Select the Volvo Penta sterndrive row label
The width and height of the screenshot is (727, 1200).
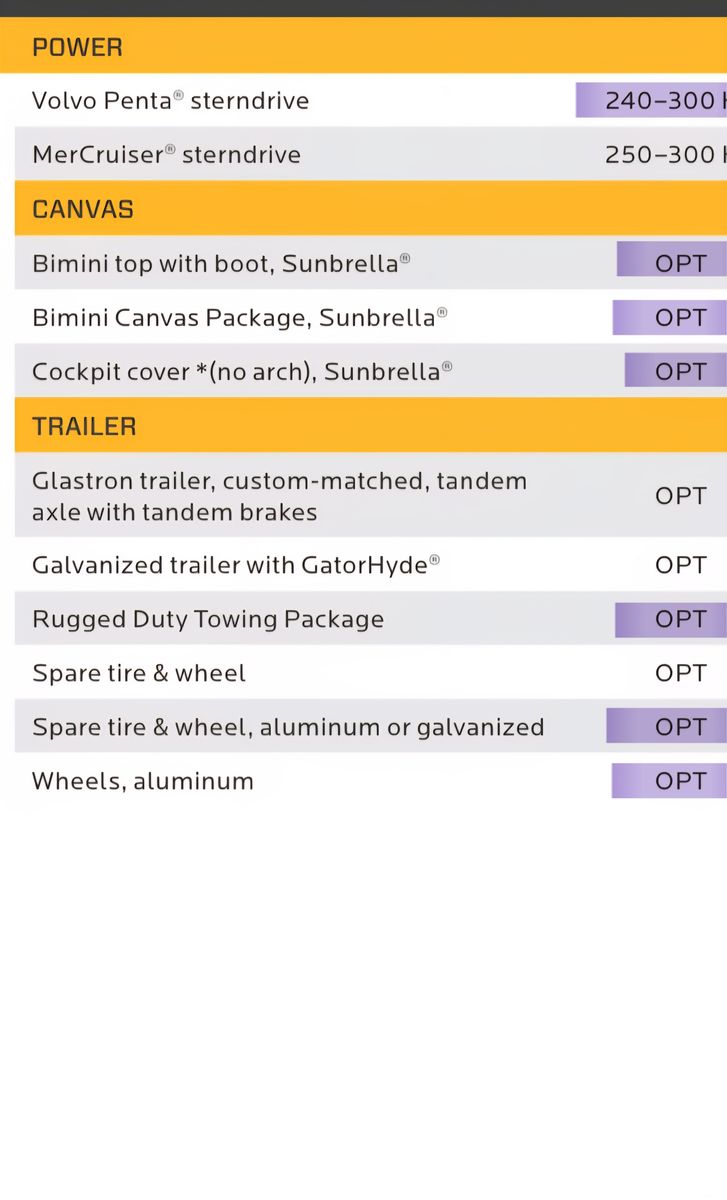171,101
